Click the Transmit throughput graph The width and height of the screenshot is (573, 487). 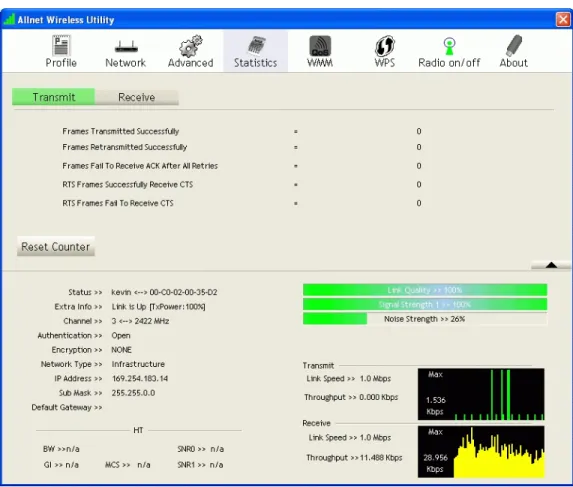coord(481,394)
